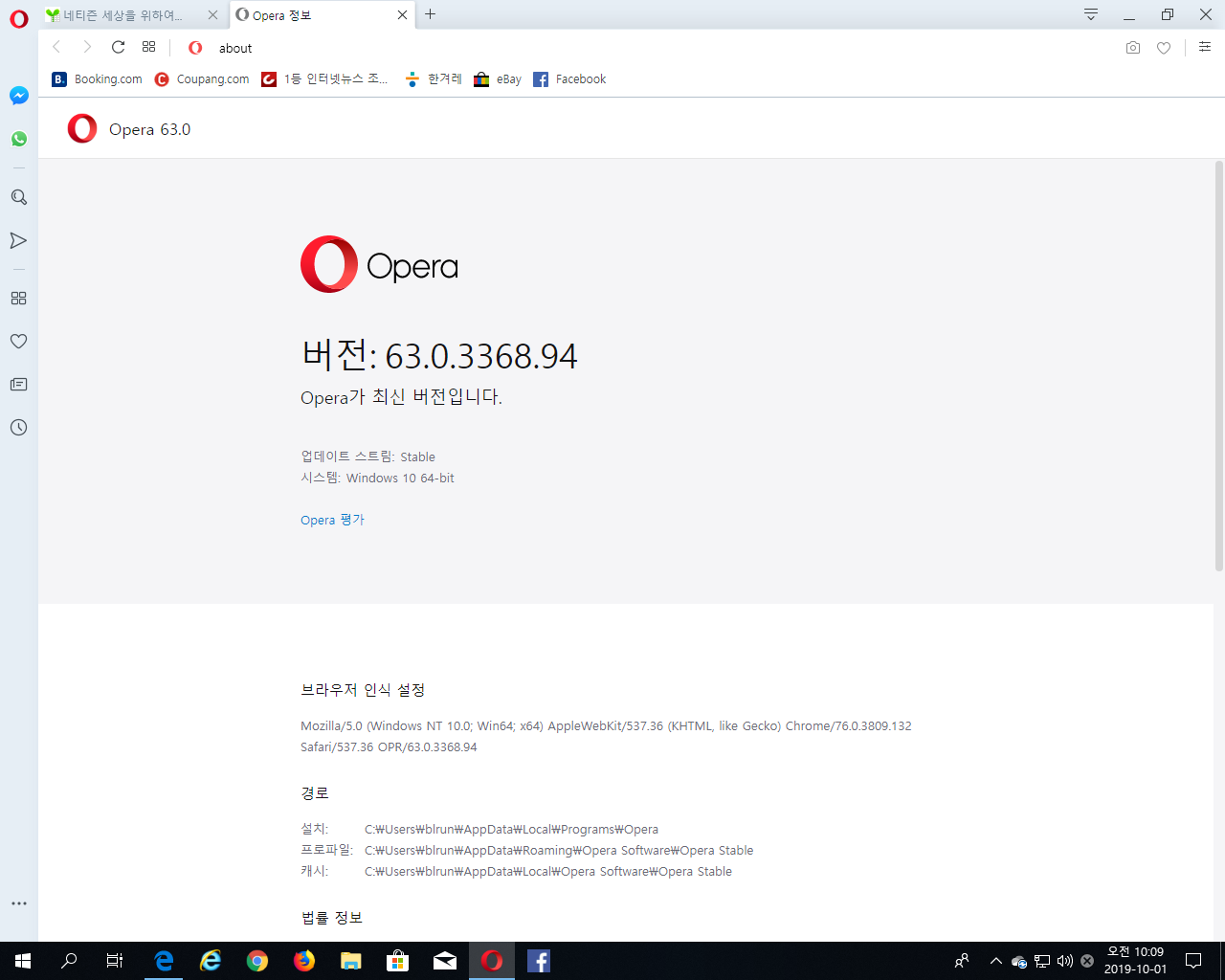Click the Mozilla/5.0 user agent string
Viewport: 1225px width, 980px height.
[606, 736]
